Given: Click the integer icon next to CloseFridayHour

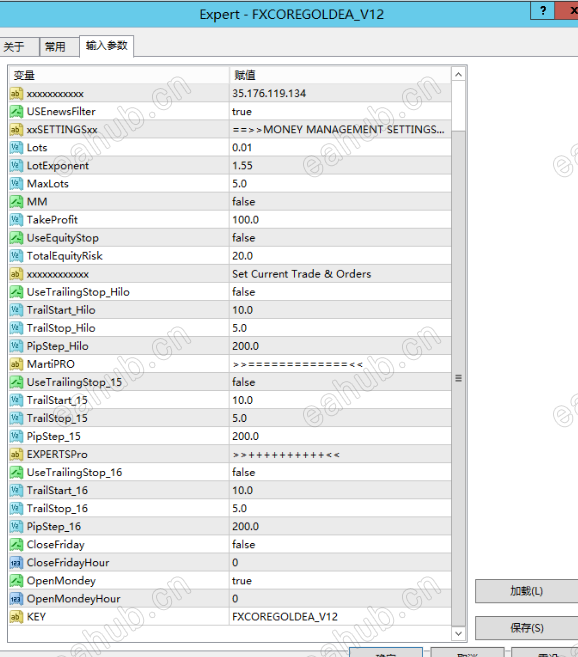Looking at the screenshot, I should pyautogui.click(x=16, y=562).
